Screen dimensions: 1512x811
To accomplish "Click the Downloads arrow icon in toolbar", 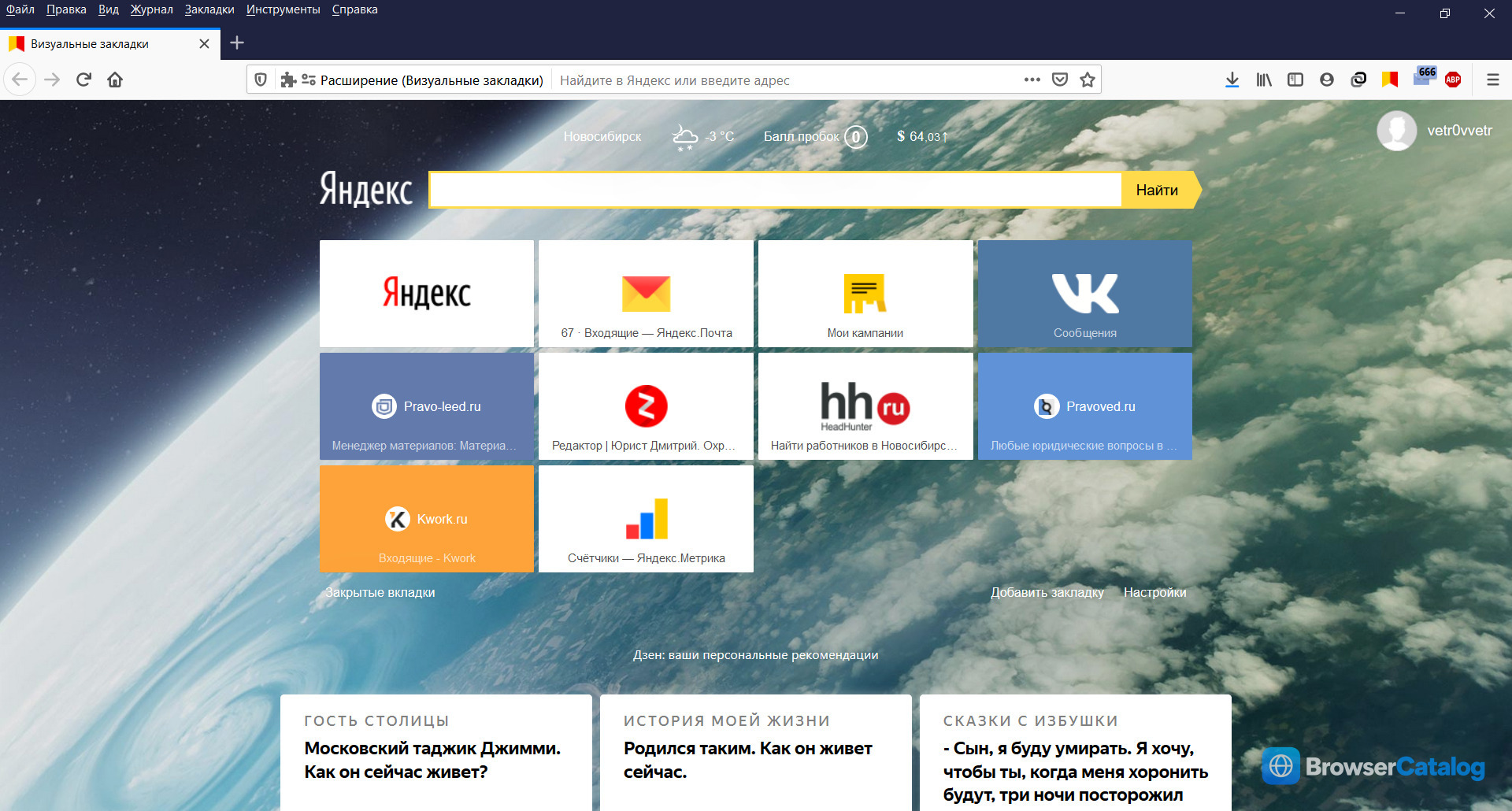I will click(x=1232, y=80).
